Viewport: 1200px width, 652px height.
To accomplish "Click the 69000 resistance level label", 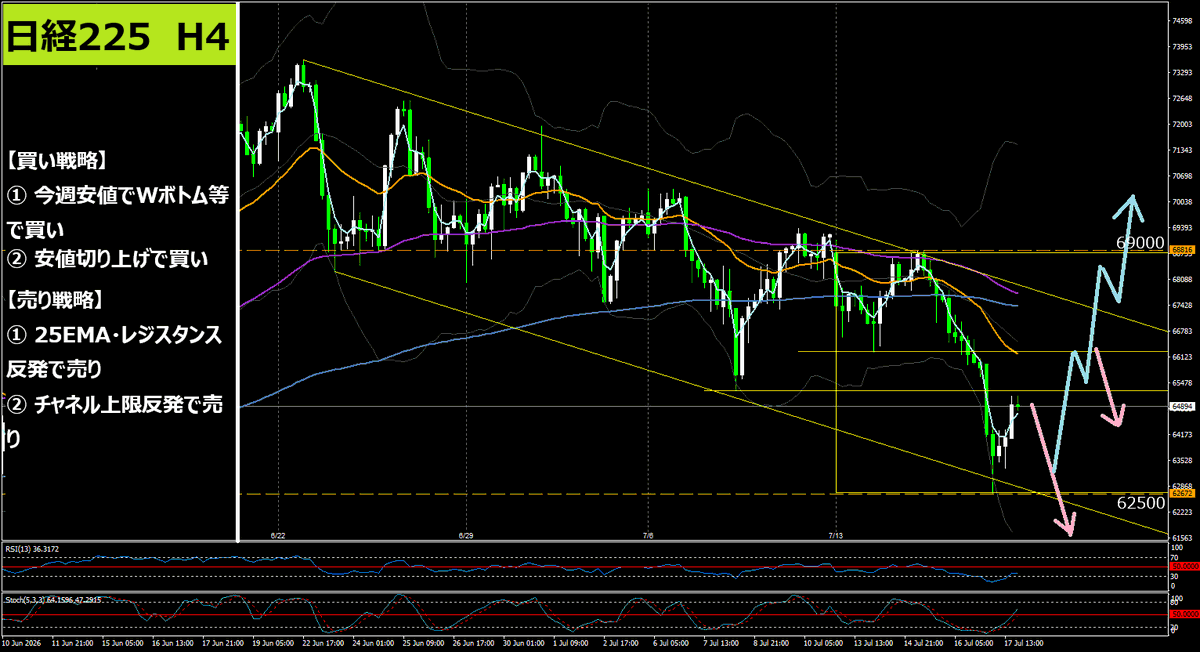I will (x=1138, y=243).
